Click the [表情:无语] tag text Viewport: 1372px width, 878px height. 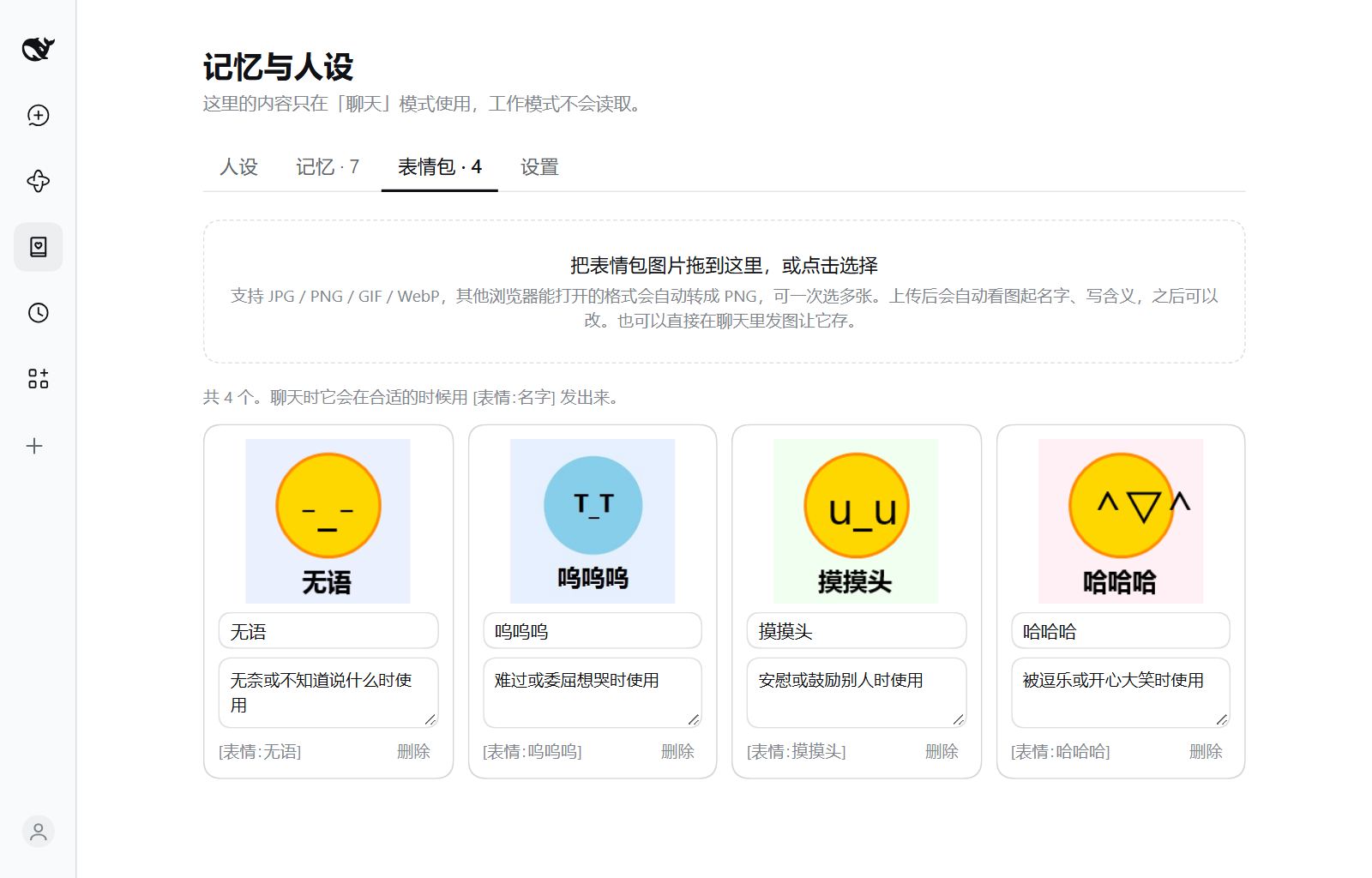pos(260,752)
